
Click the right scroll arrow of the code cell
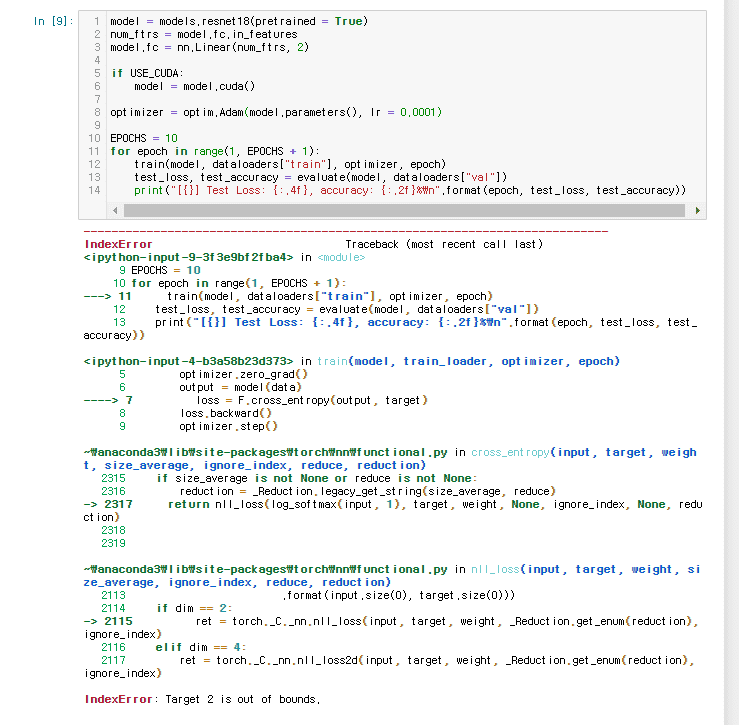pos(697,211)
